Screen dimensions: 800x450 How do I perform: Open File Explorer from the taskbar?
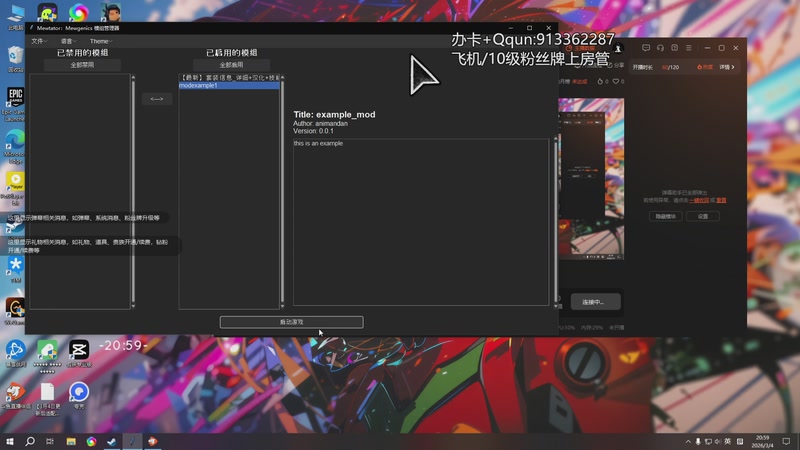pos(71,441)
